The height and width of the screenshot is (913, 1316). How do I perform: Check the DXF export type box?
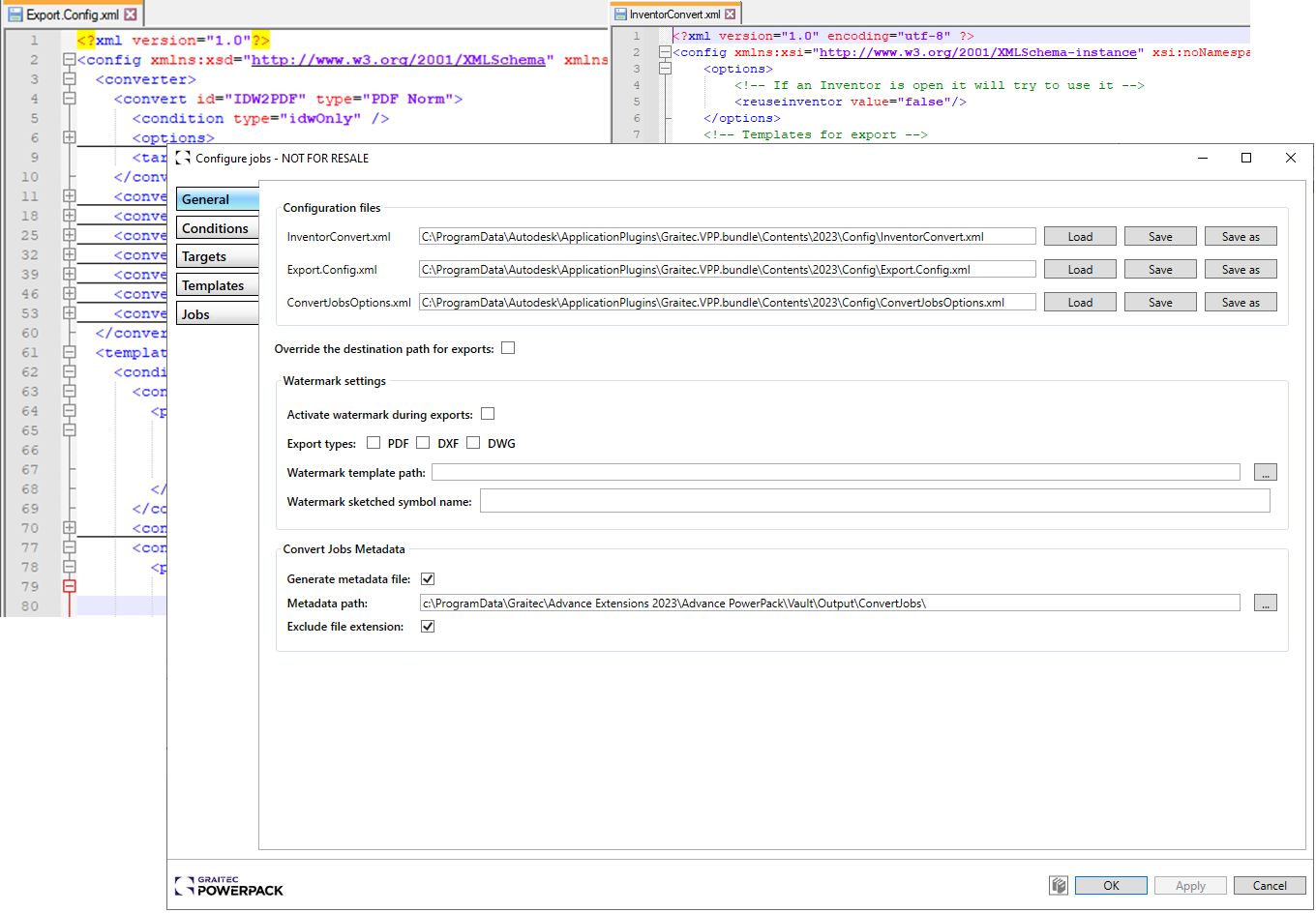tap(423, 443)
